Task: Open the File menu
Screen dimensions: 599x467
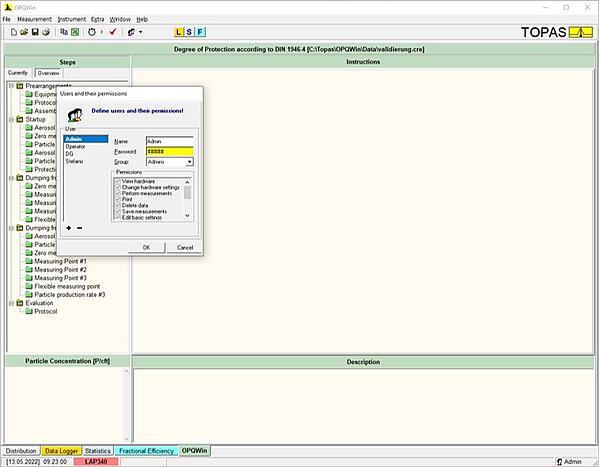Action: point(6,19)
